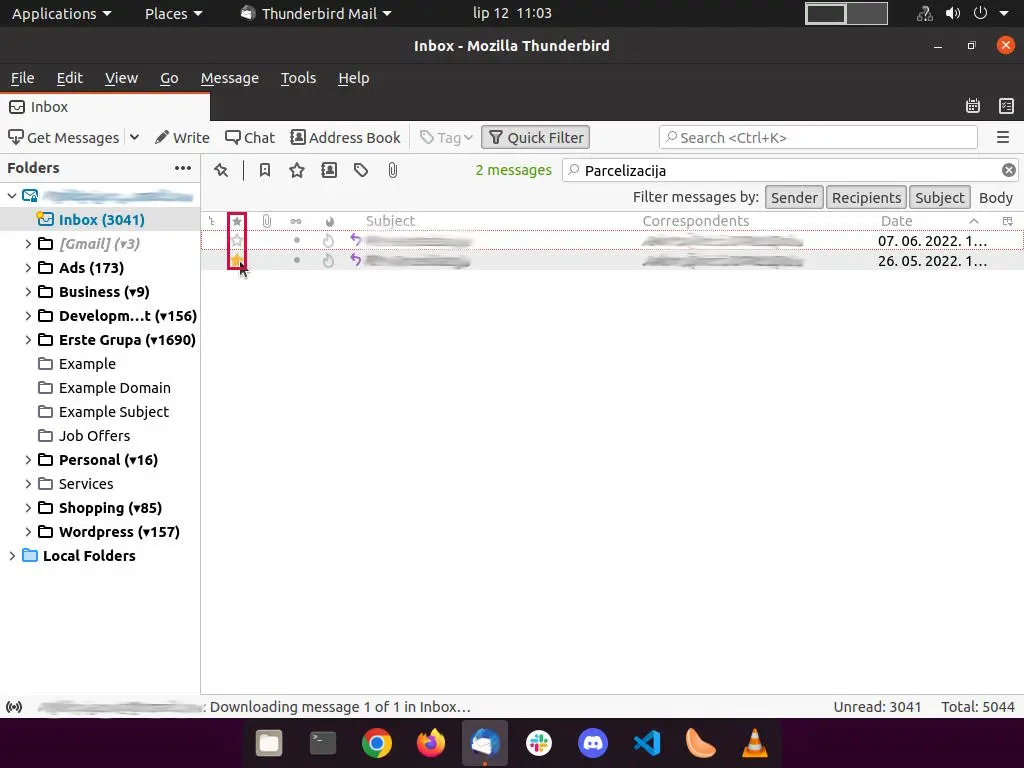This screenshot has height=768, width=1024.
Task: Filter to starred messages only
Action: pyautogui.click(x=297, y=170)
